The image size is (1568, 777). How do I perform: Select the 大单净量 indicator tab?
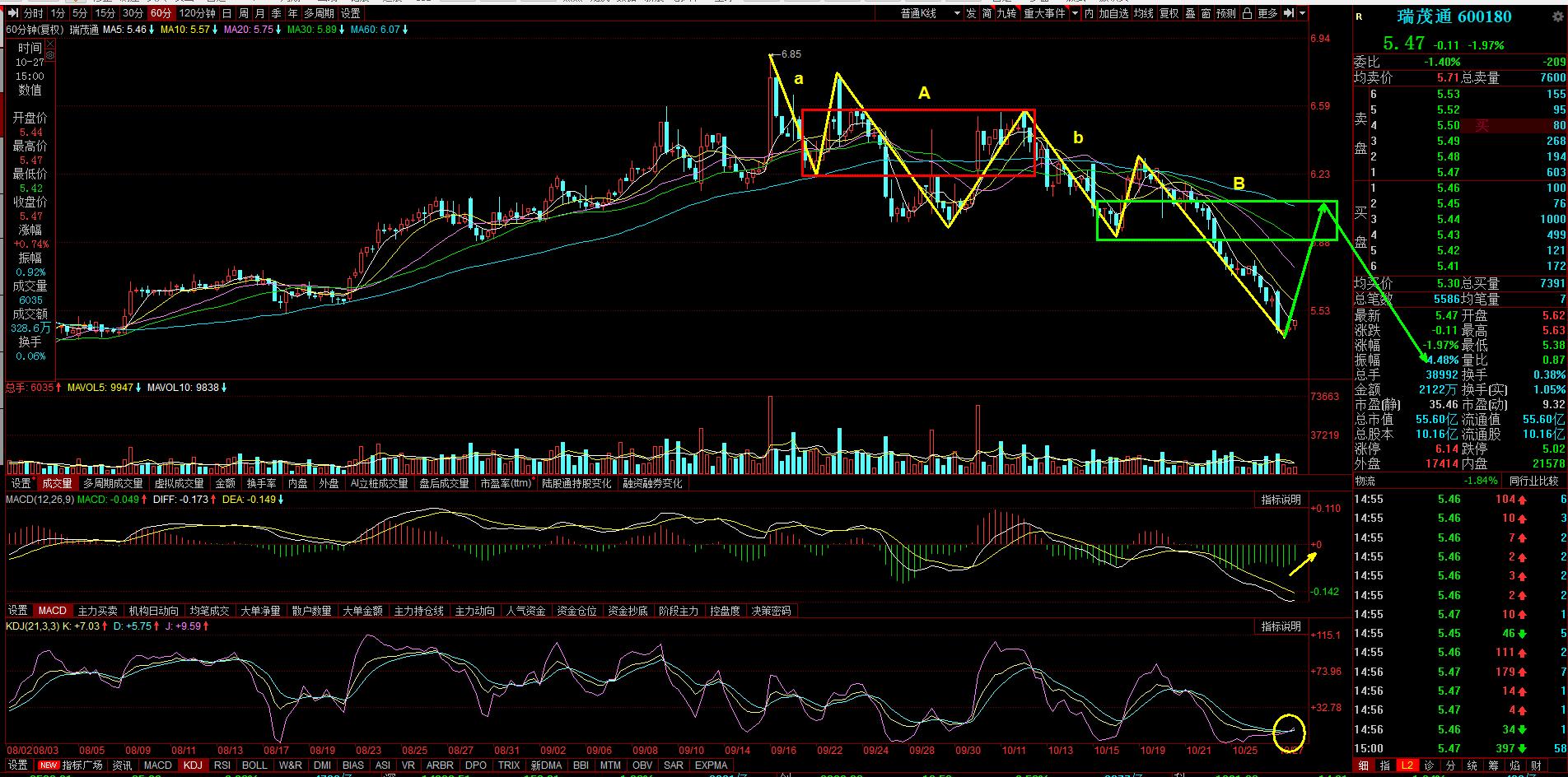tap(263, 611)
